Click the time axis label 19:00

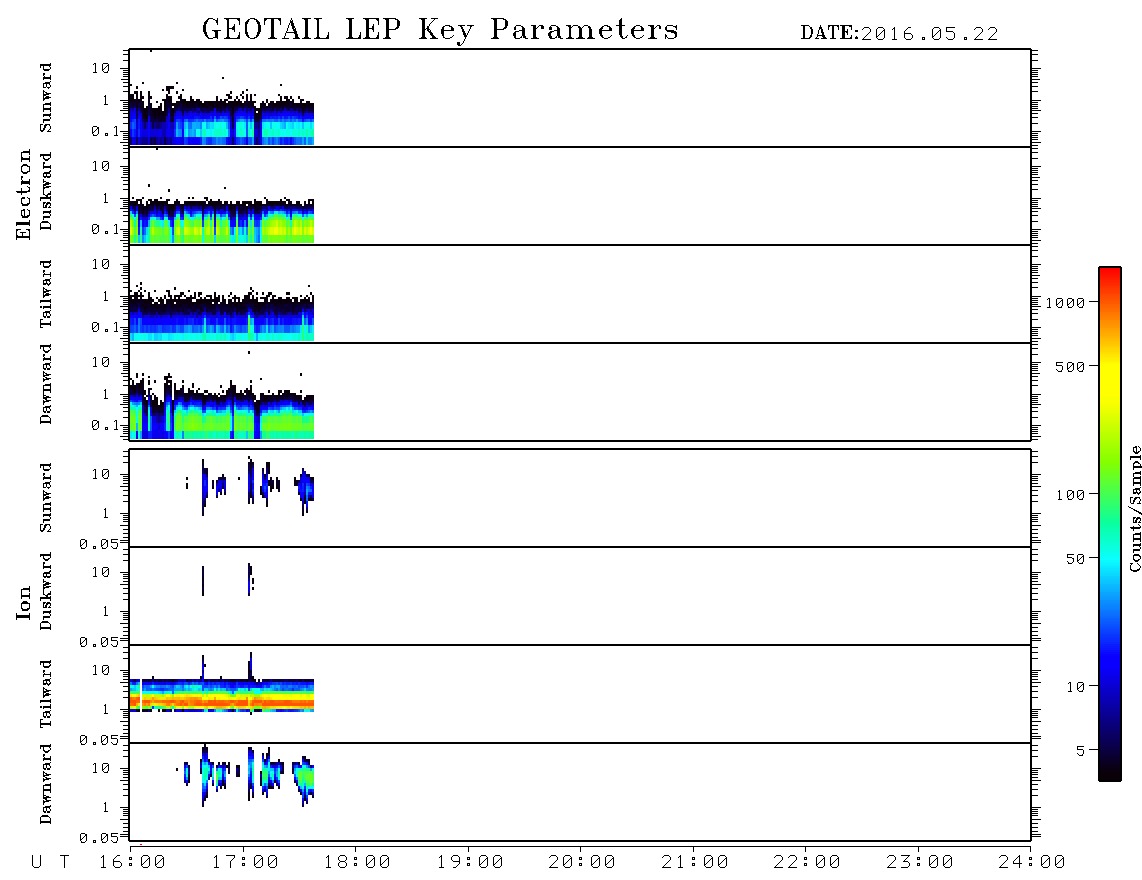point(470,863)
